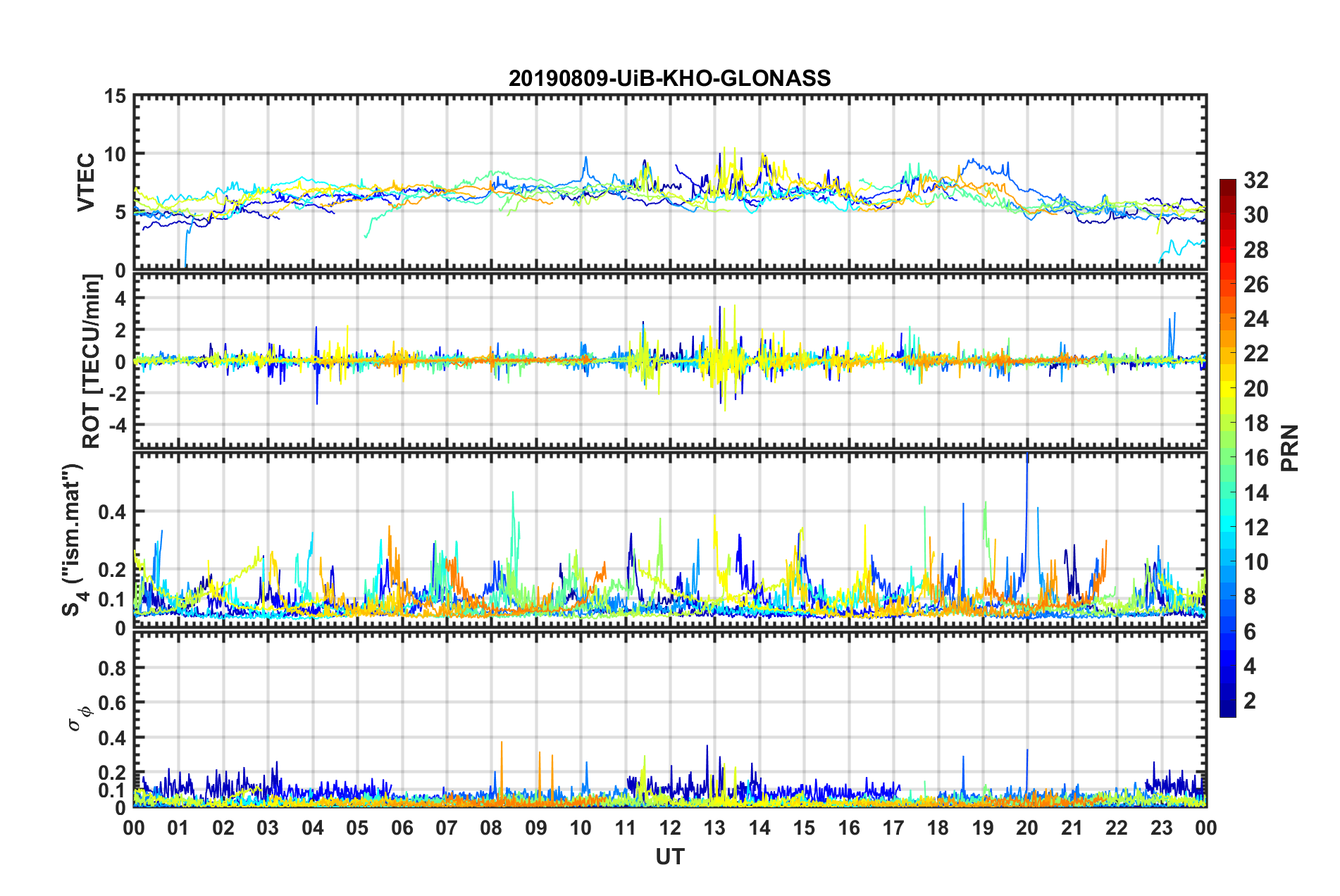Screen dimensions: 1340x896
Task: Click the x-axis tick label 06
Action: point(402,828)
